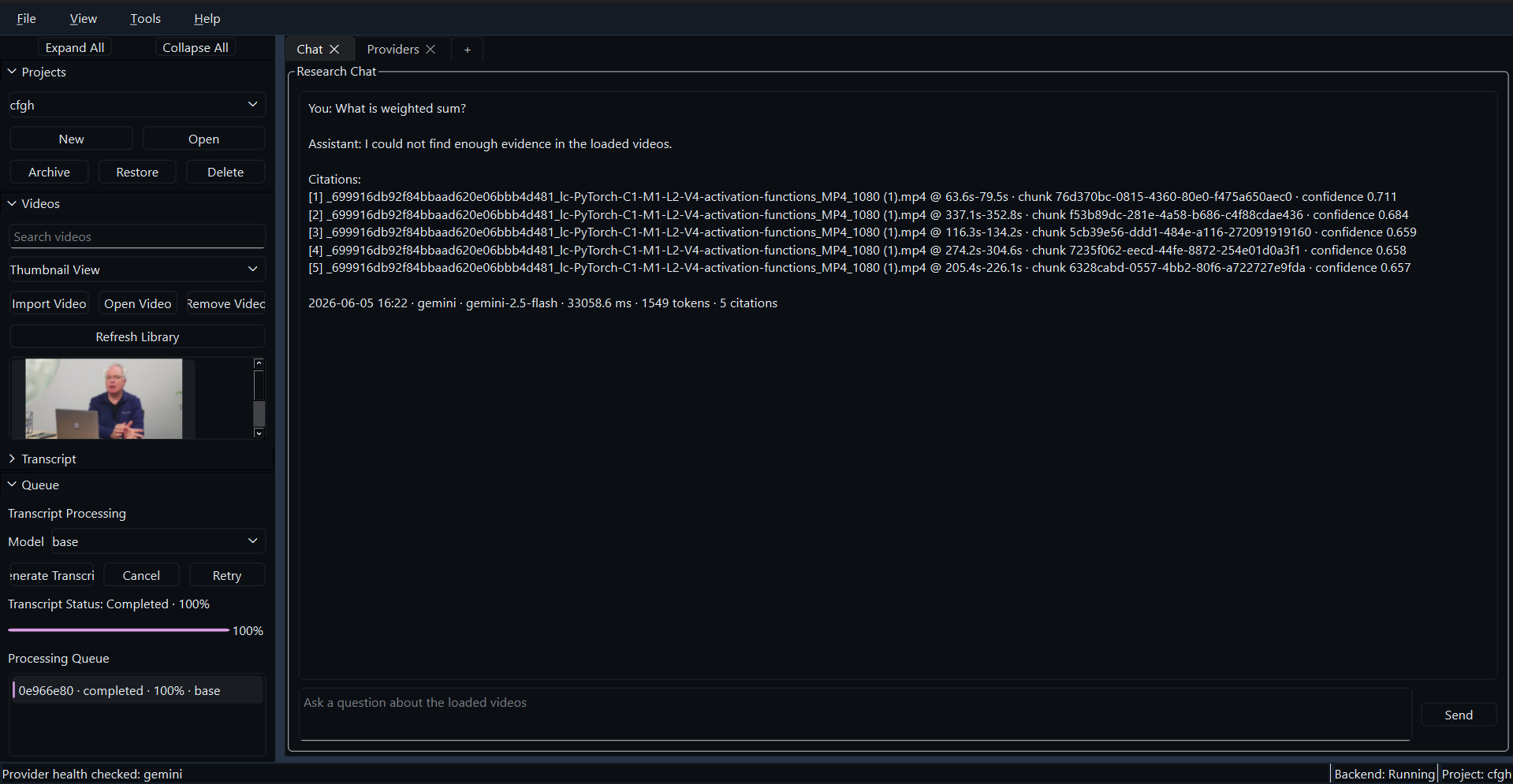Close the Chat tab
Screen dimensions: 1513x784
click(x=334, y=49)
